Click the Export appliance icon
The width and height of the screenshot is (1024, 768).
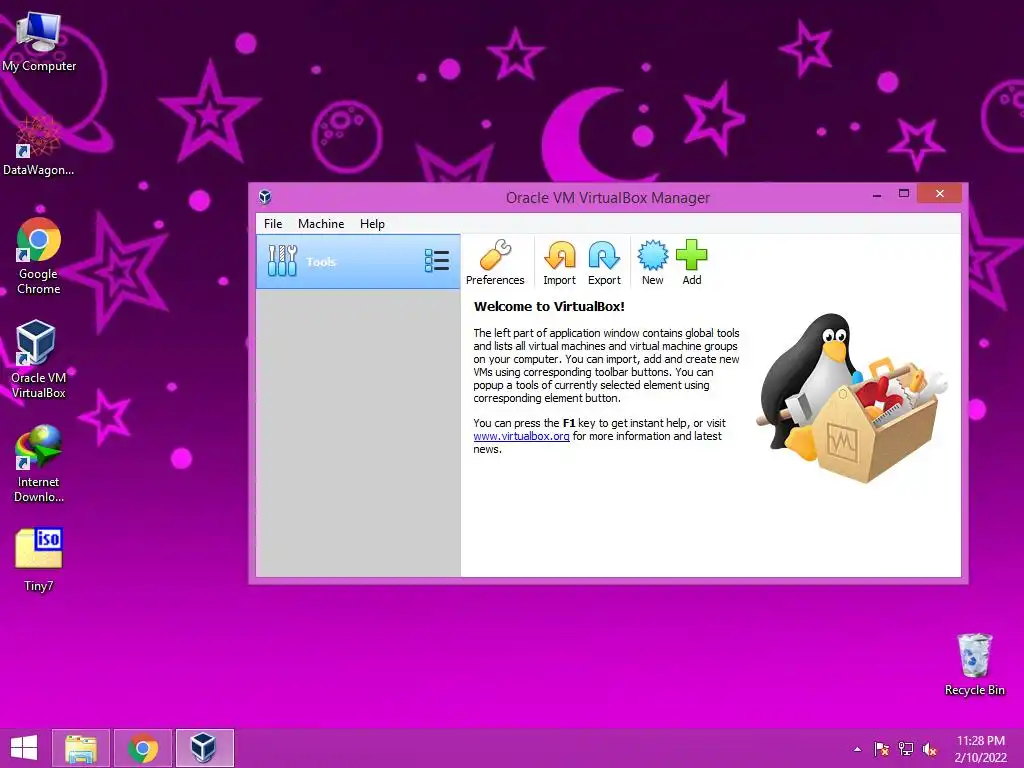pos(604,263)
